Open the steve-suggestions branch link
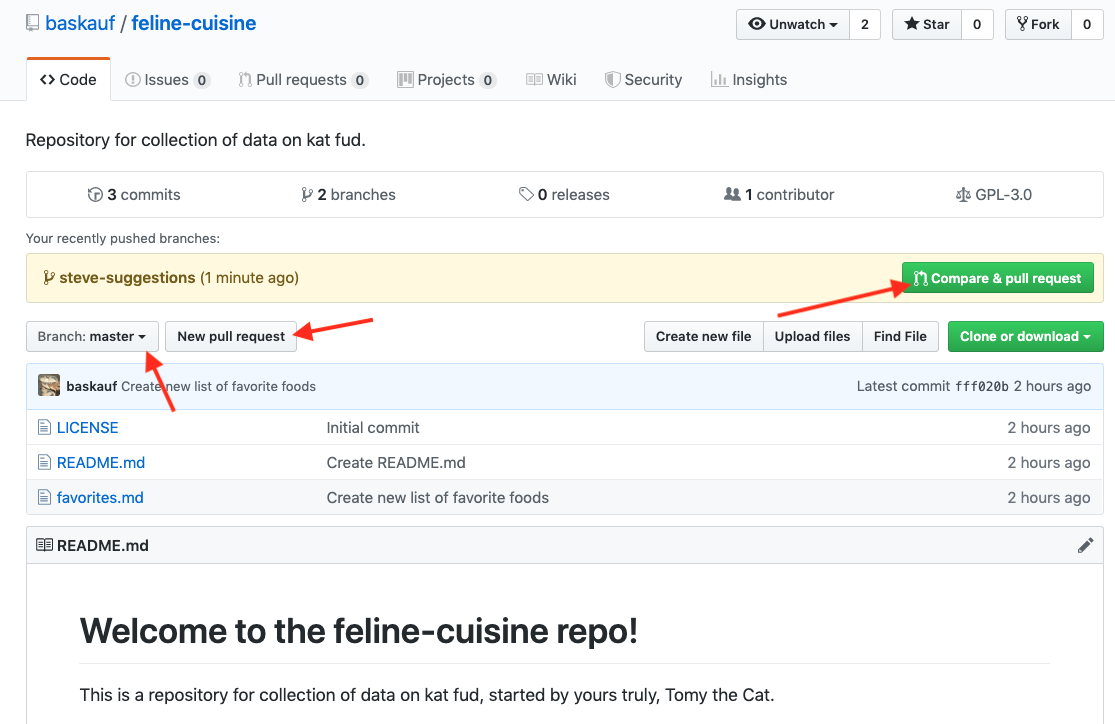 click(x=127, y=277)
